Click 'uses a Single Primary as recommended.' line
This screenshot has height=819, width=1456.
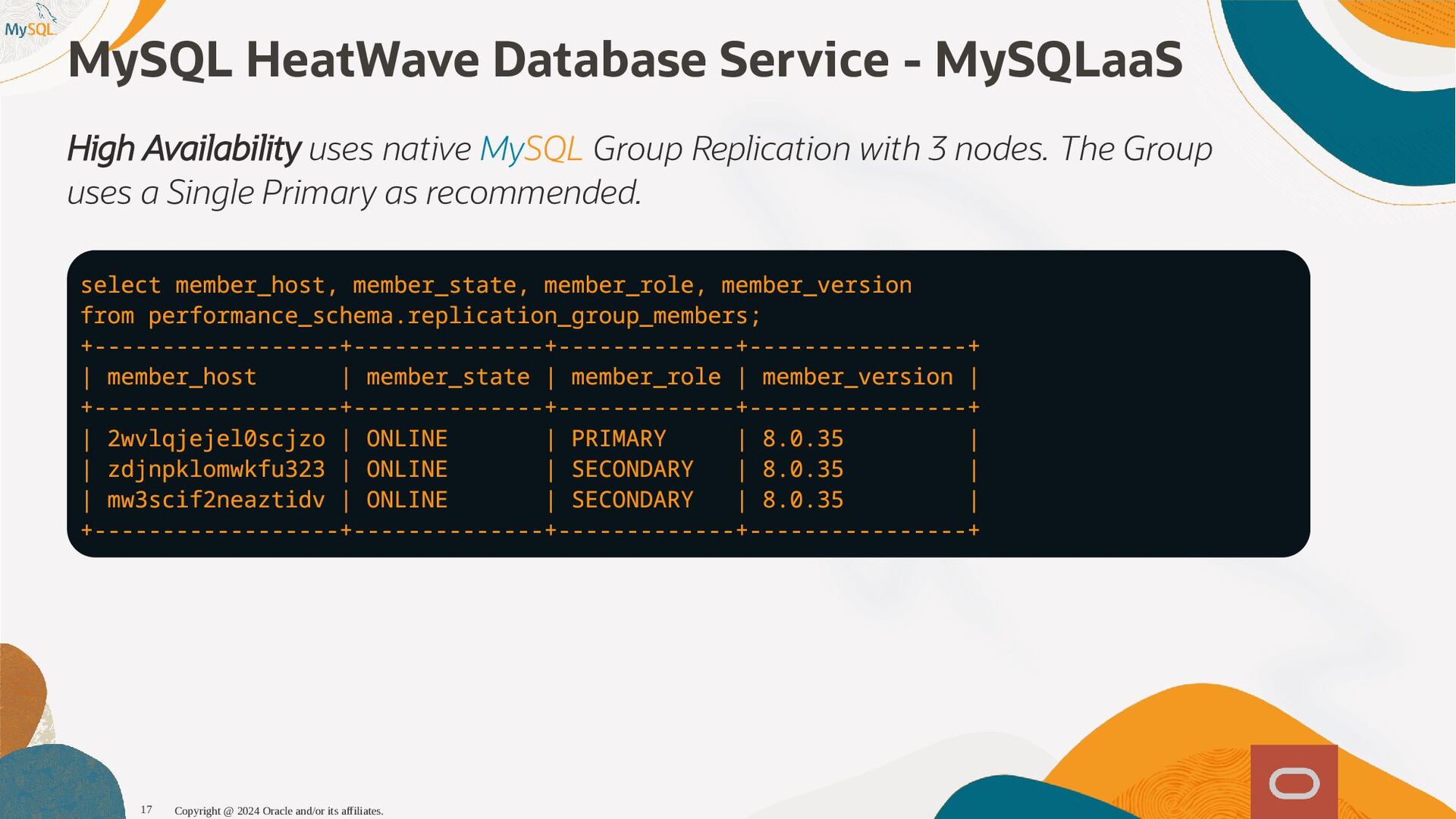pyautogui.click(x=354, y=193)
